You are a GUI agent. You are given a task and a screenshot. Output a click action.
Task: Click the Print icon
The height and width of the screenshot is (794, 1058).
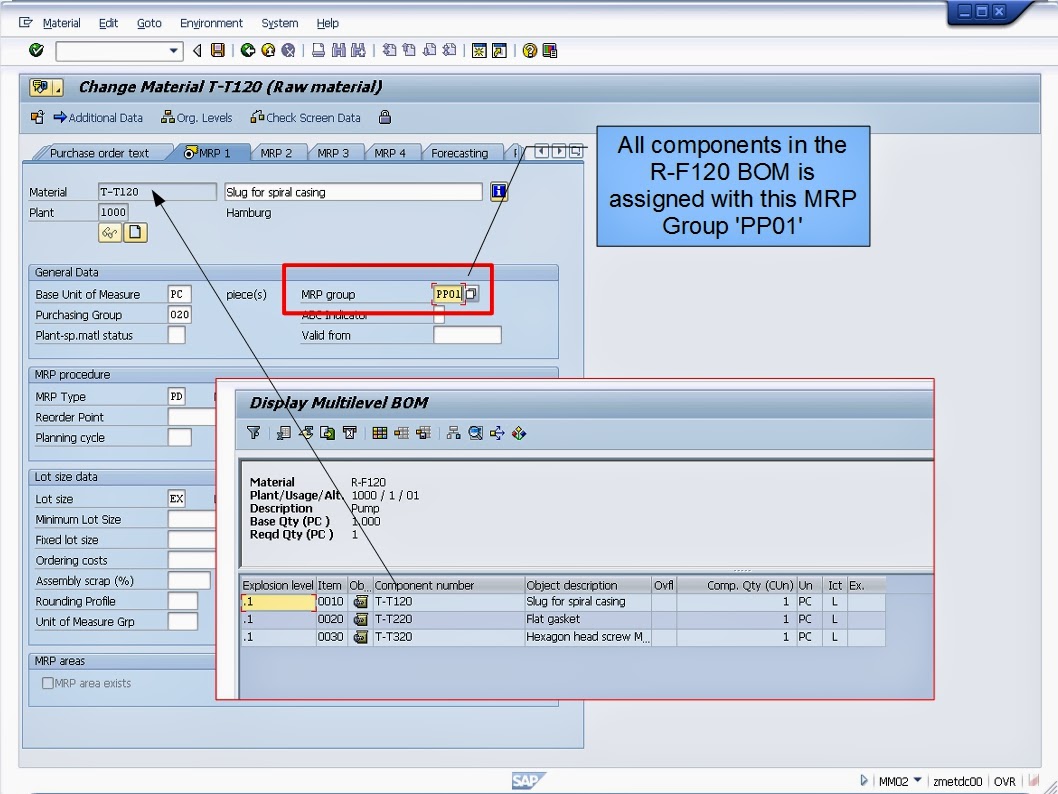[x=318, y=51]
